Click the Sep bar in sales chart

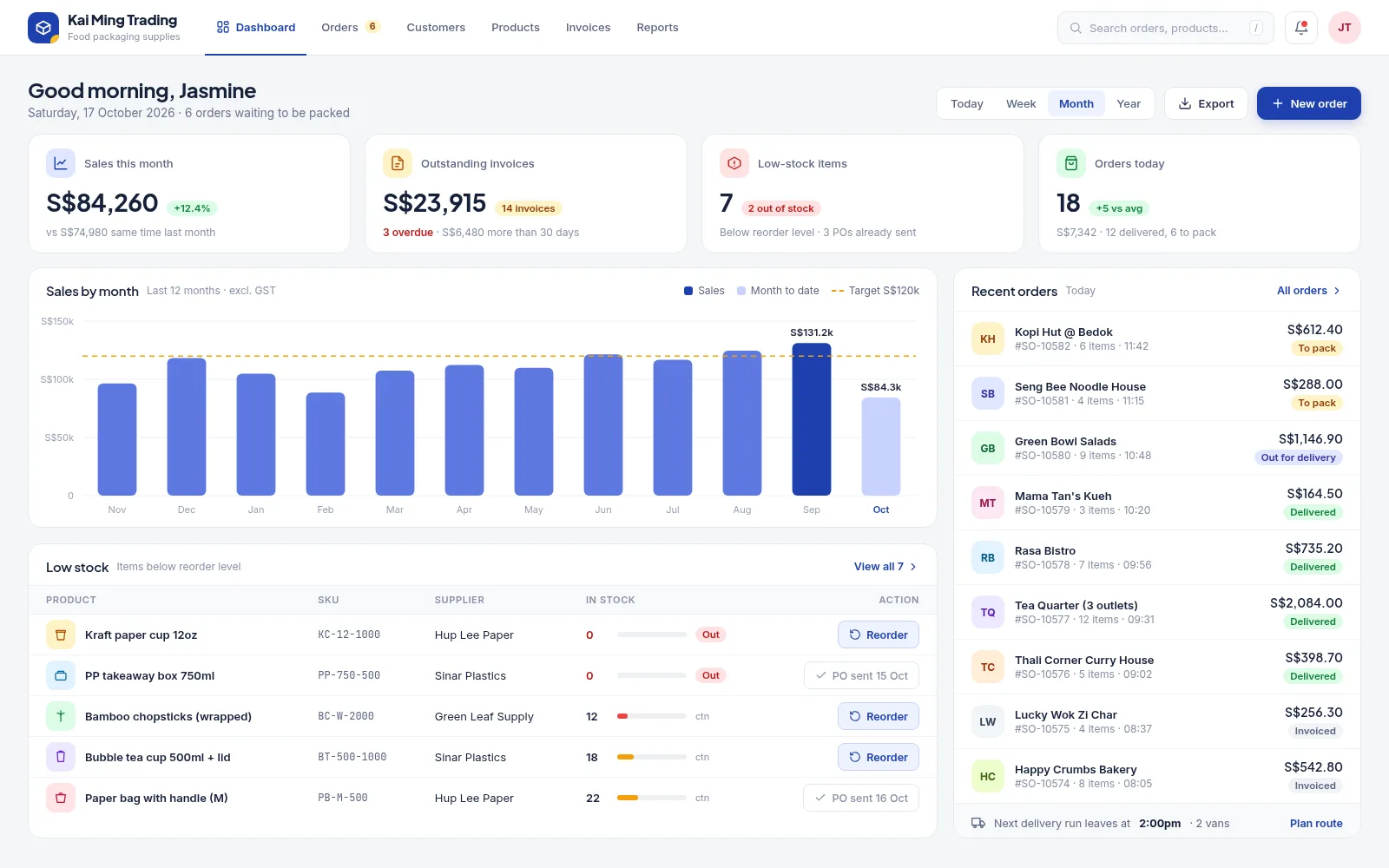coord(812,419)
